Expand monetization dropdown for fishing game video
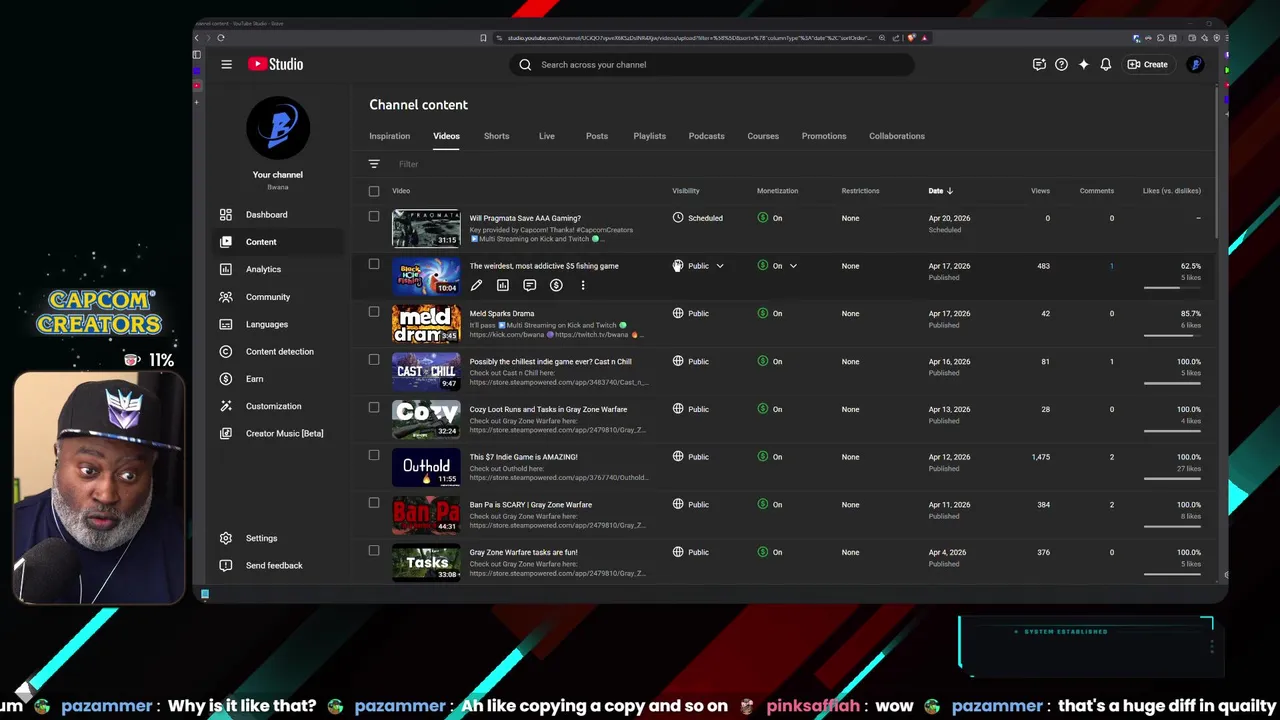The width and height of the screenshot is (1280, 720). point(793,266)
